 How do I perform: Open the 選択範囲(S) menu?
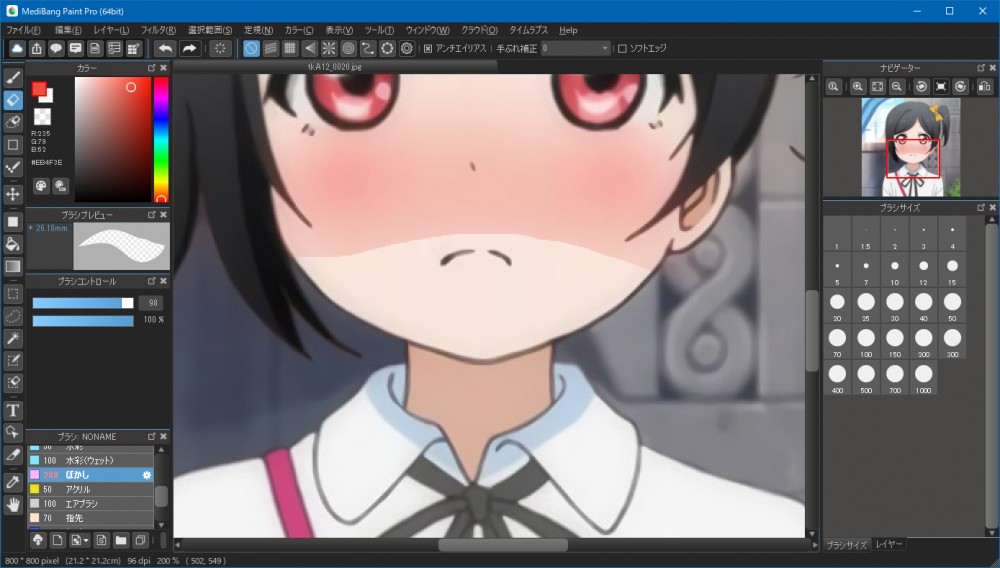click(x=210, y=30)
